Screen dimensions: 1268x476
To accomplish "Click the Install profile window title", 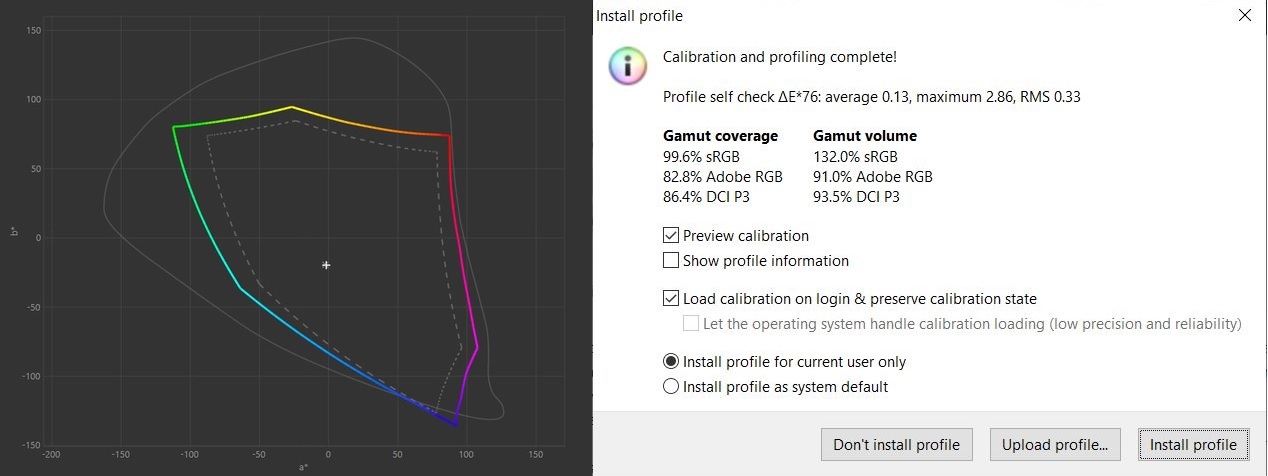I will (639, 16).
